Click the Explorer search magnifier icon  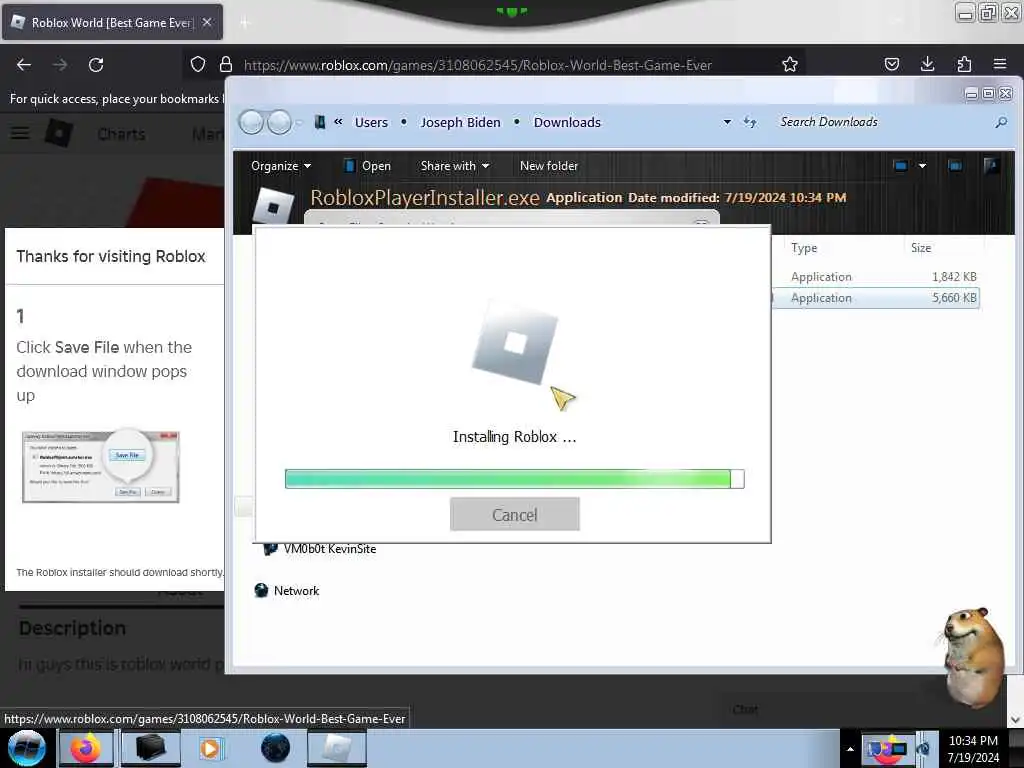pos(1000,122)
